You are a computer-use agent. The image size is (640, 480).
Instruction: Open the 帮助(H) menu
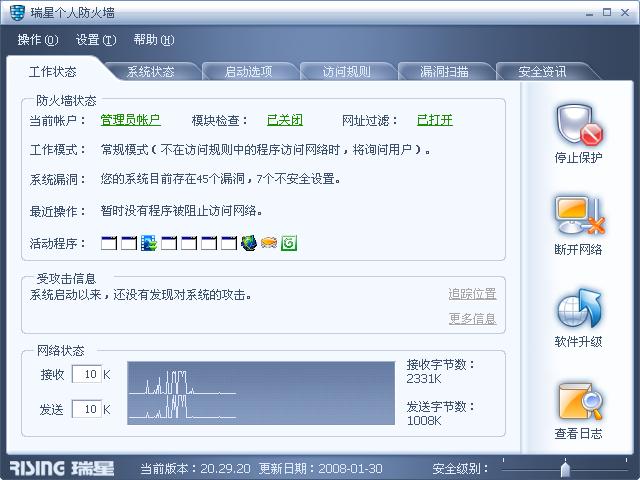pos(154,40)
